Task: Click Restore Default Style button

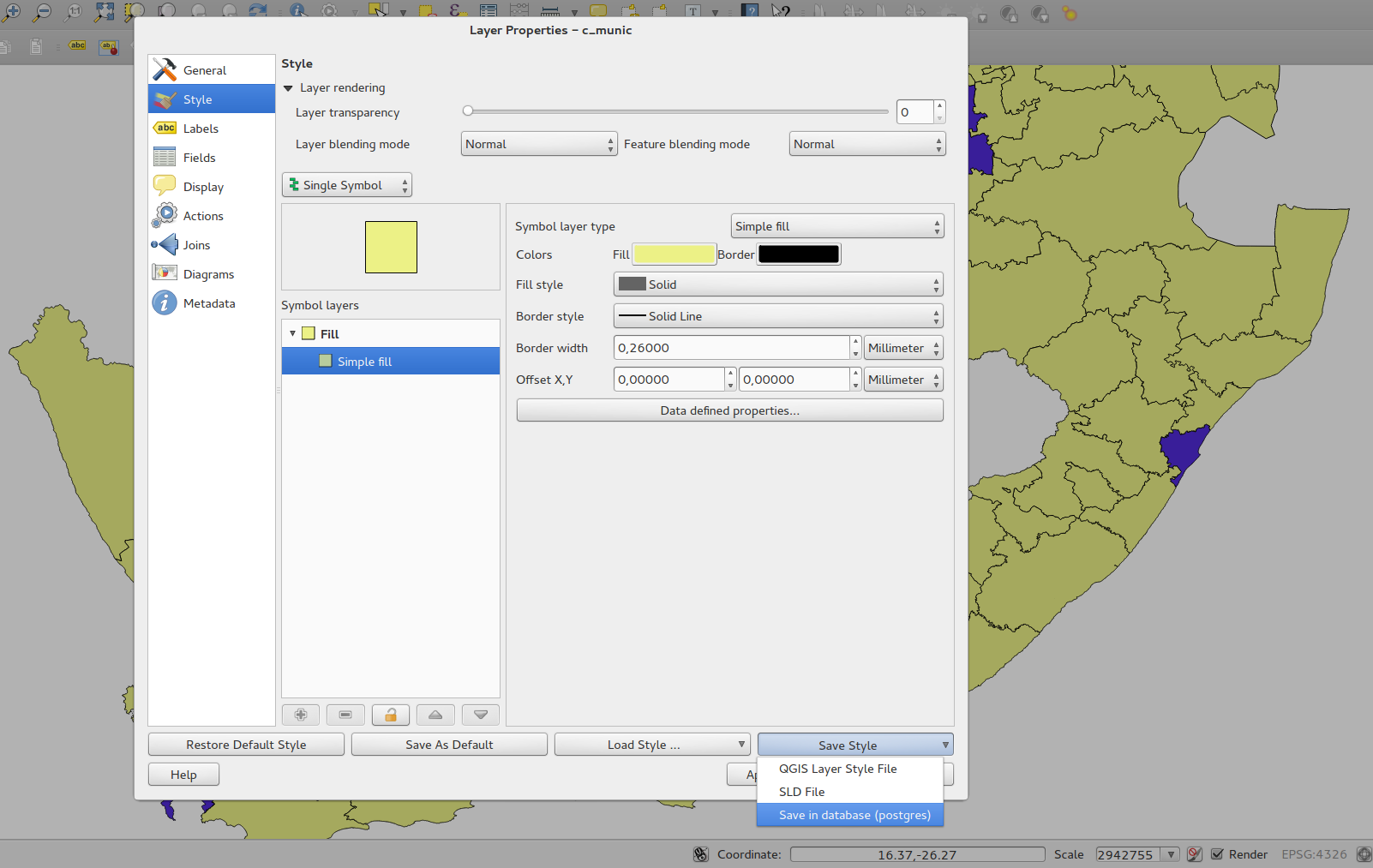Action: (246, 745)
